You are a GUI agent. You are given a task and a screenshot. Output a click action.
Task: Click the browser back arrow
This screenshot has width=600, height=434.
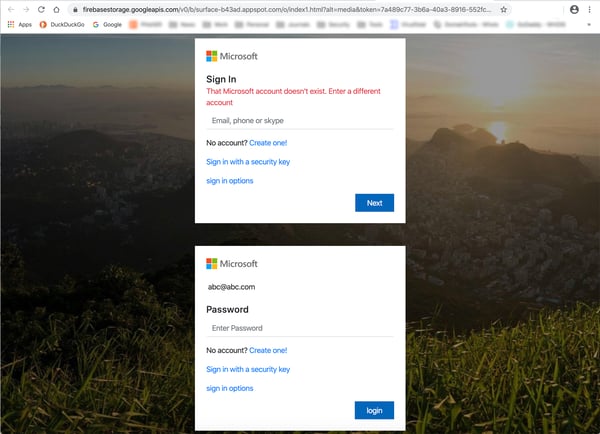10,8
